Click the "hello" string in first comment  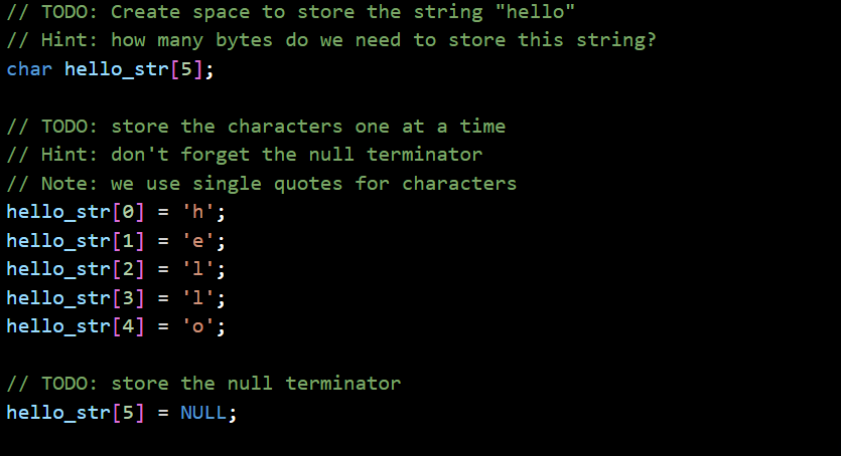(535, 12)
